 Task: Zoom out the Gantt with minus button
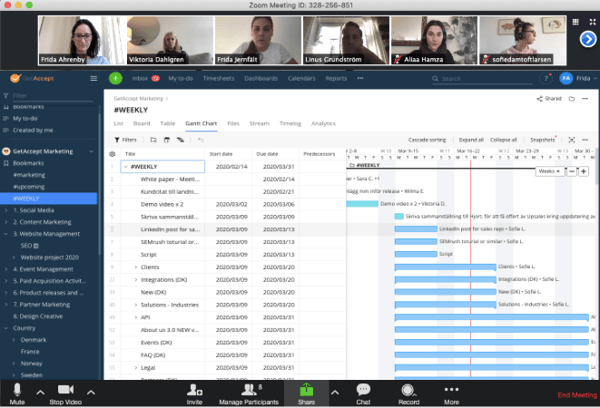point(572,171)
